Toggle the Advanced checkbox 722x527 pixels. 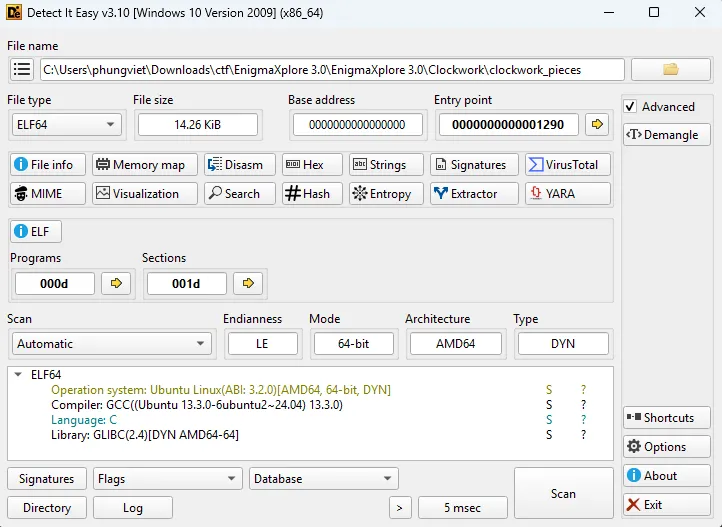click(x=631, y=107)
